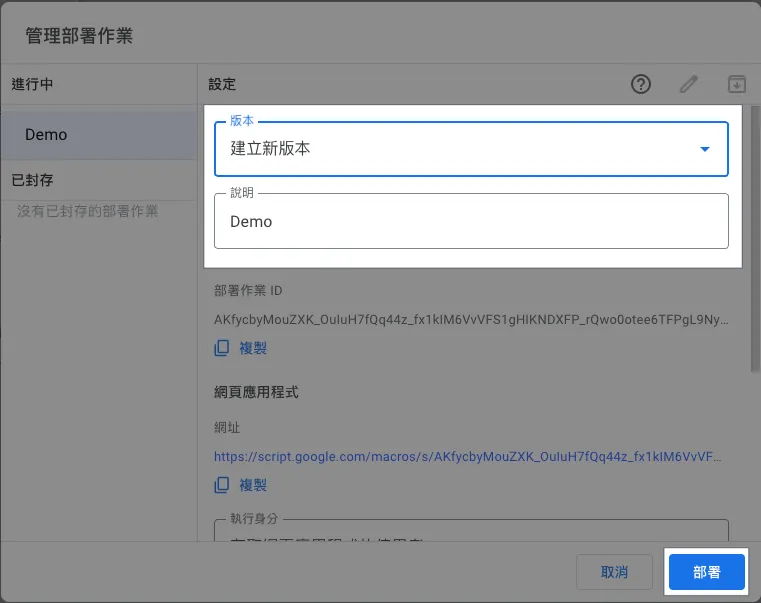Click the pencil edit icon

(689, 85)
